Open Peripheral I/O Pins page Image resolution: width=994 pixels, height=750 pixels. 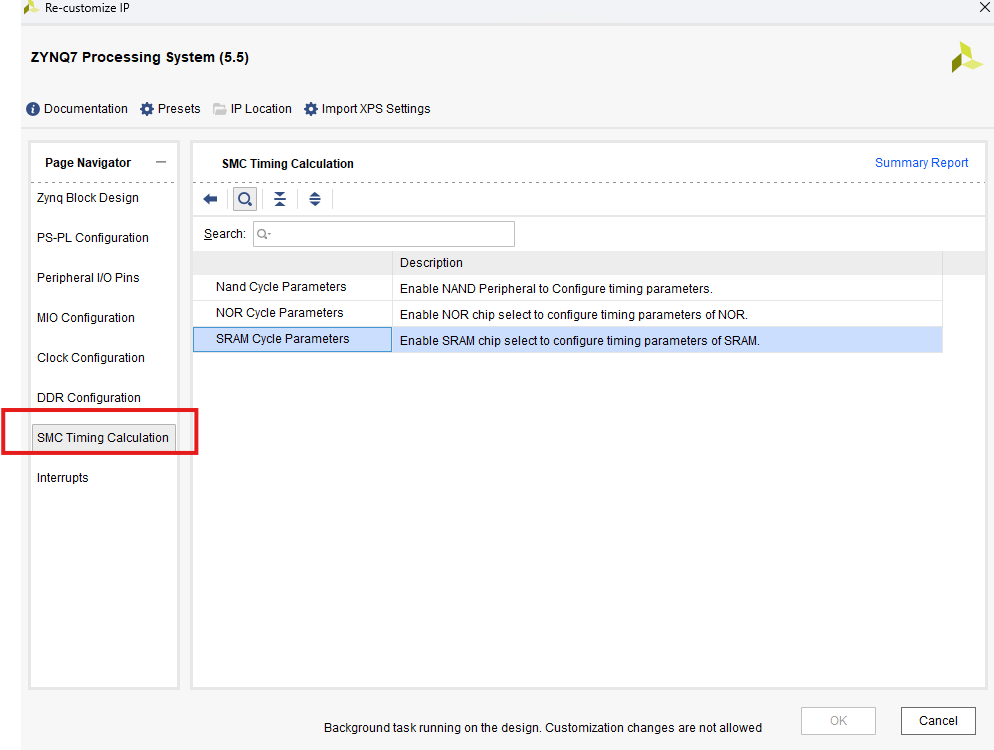click(88, 278)
